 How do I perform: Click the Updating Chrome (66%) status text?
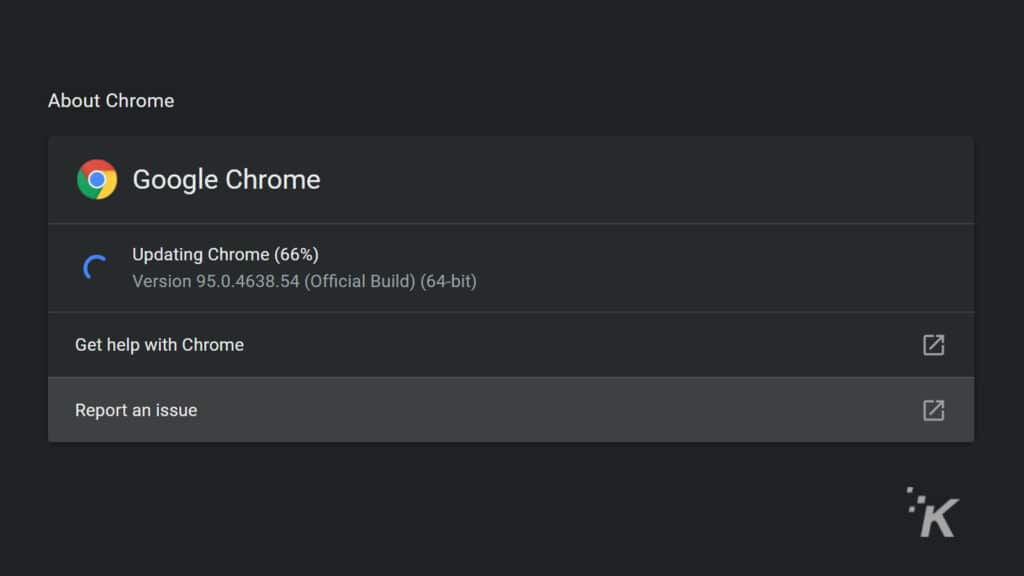coord(225,255)
